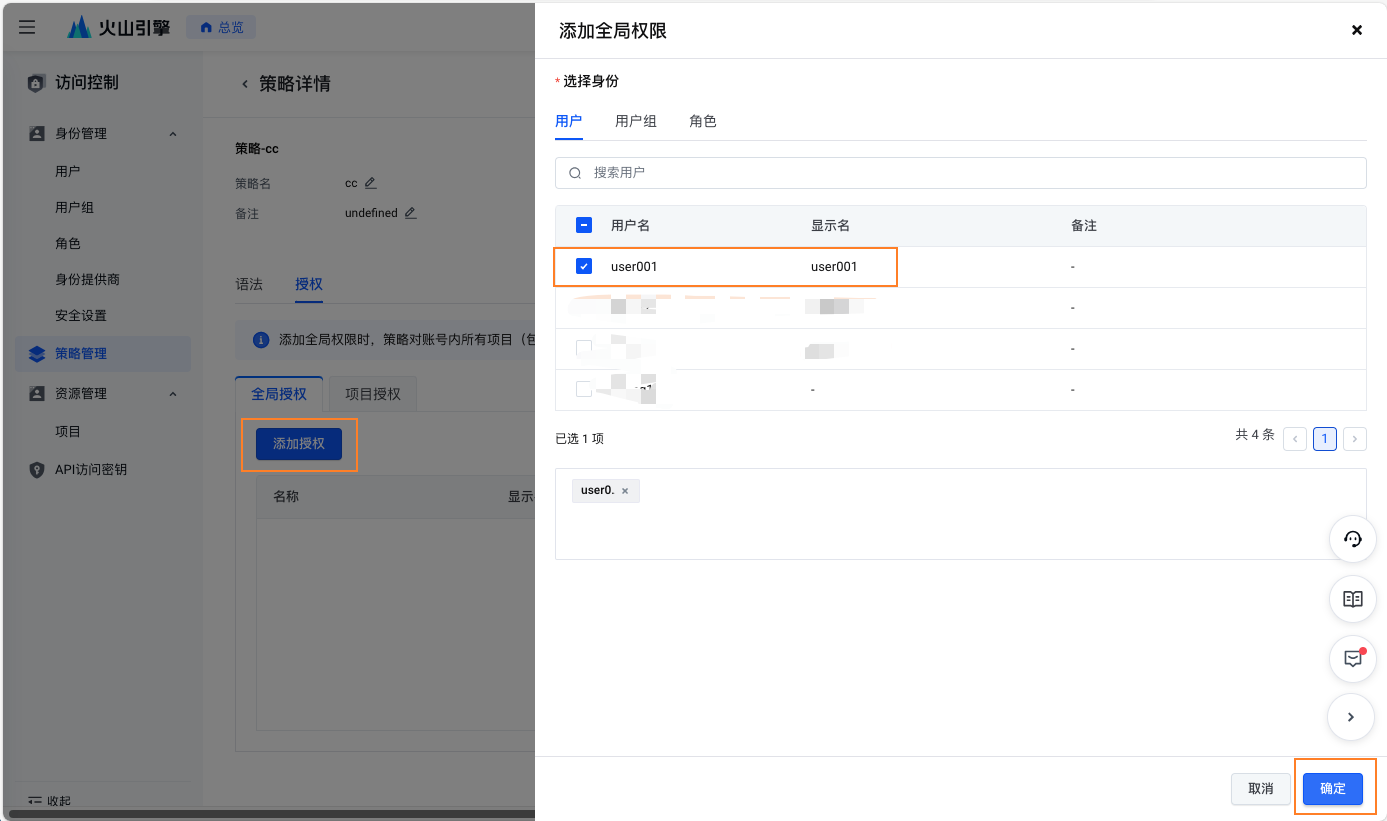
Task: Click 确定 to confirm
Action: (1333, 789)
